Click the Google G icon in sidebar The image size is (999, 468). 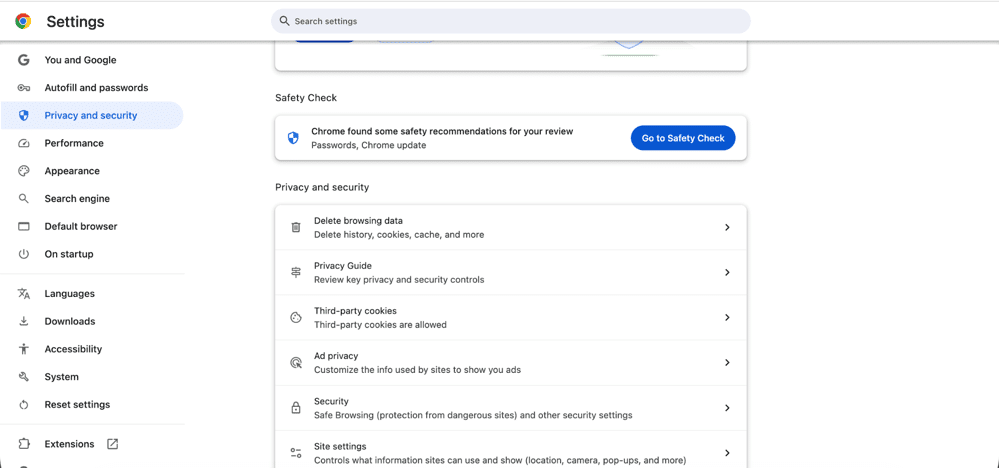tap(24, 60)
